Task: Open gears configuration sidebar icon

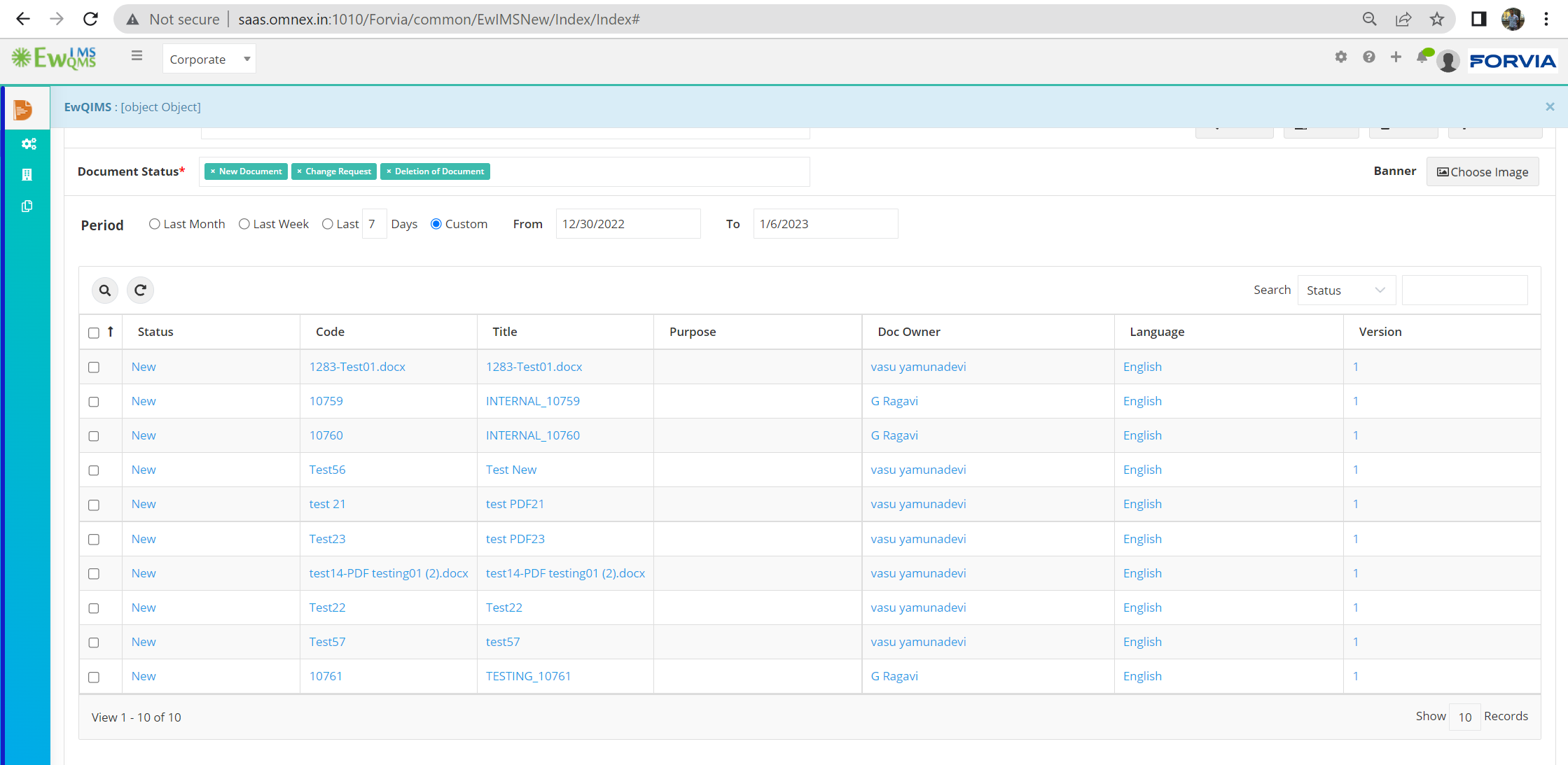Action: point(28,143)
